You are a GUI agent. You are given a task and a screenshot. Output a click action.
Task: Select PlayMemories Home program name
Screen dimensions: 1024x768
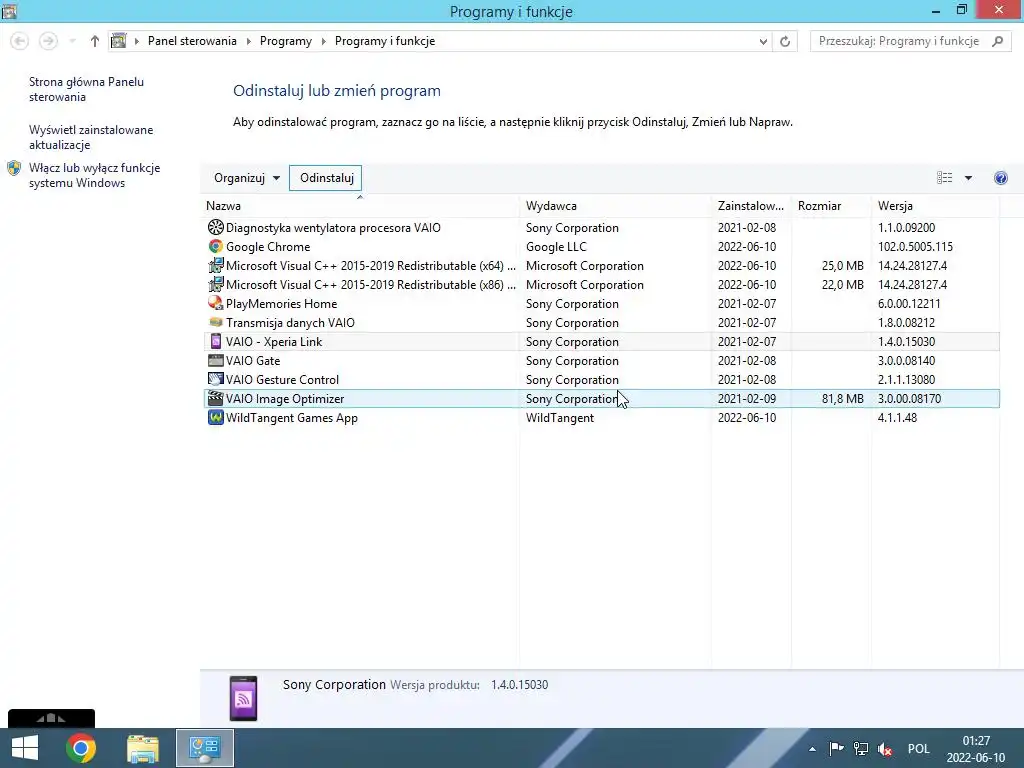(x=281, y=304)
